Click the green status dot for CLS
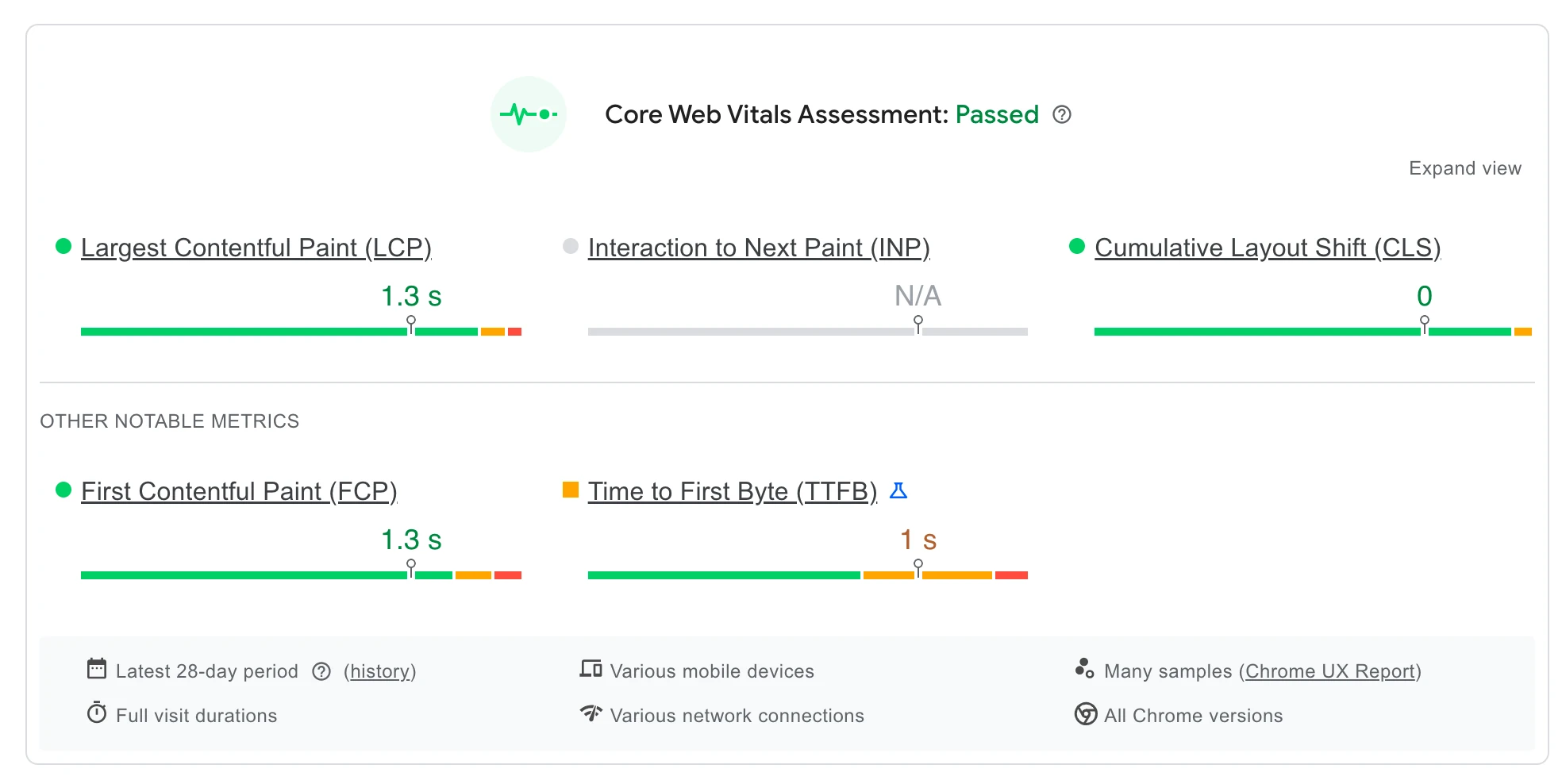1562x784 pixels. 1077,246
